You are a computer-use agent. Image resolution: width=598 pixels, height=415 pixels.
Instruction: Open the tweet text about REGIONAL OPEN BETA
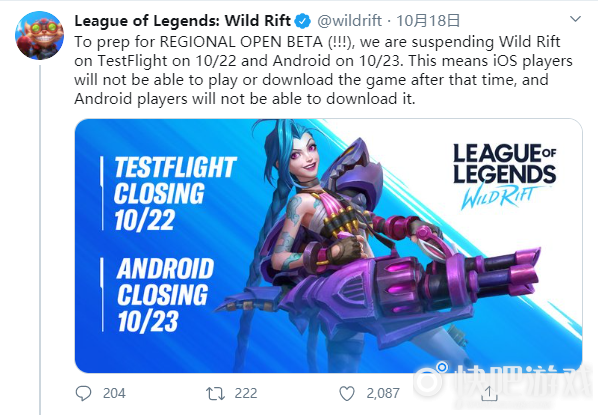[x=323, y=70]
